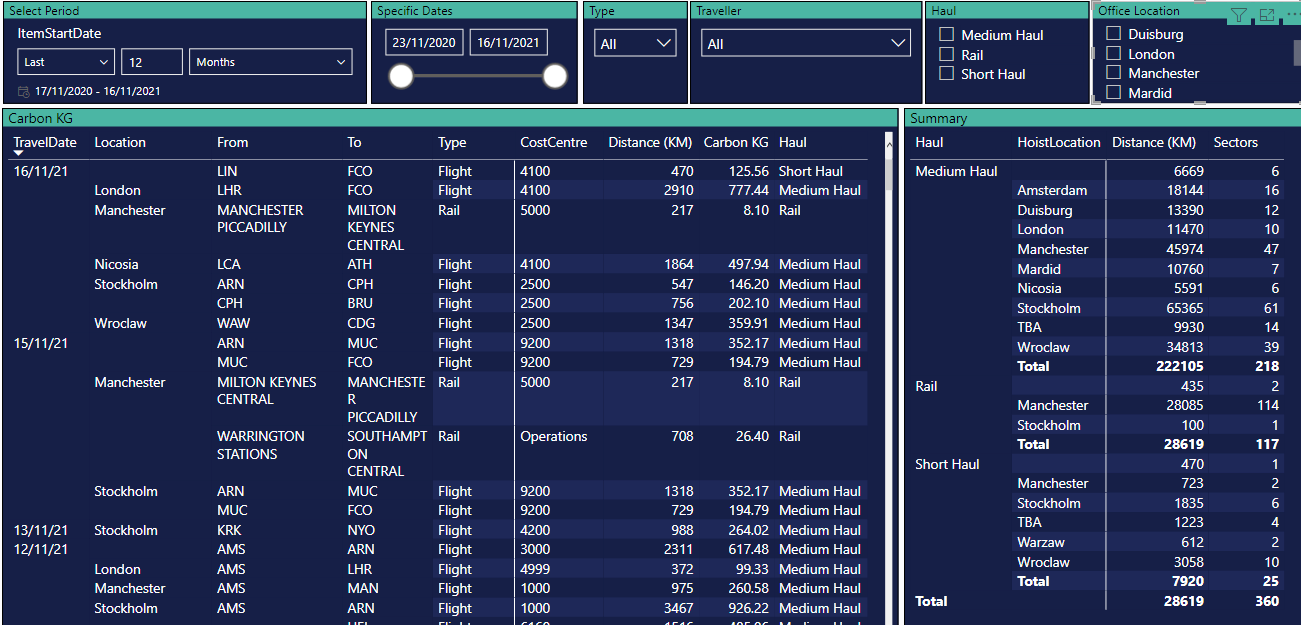Click the start date field 23/11/2020
Image resolution: width=1301 pixels, height=625 pixels.
pos(424,43)
